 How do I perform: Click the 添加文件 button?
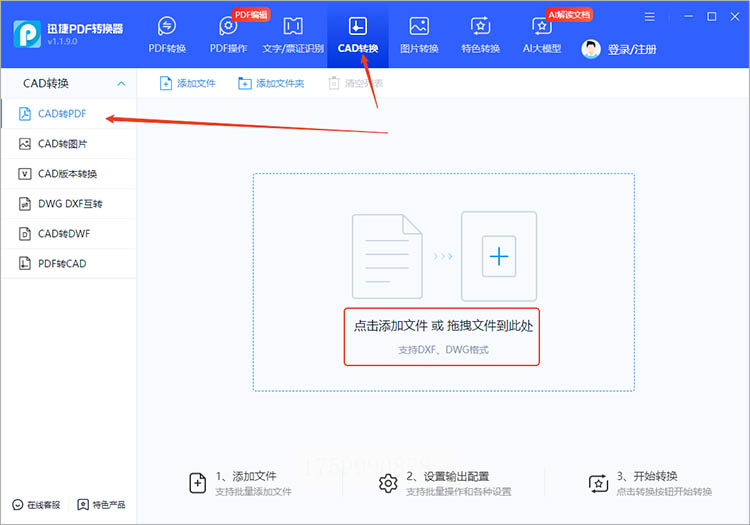pos(188,83)
